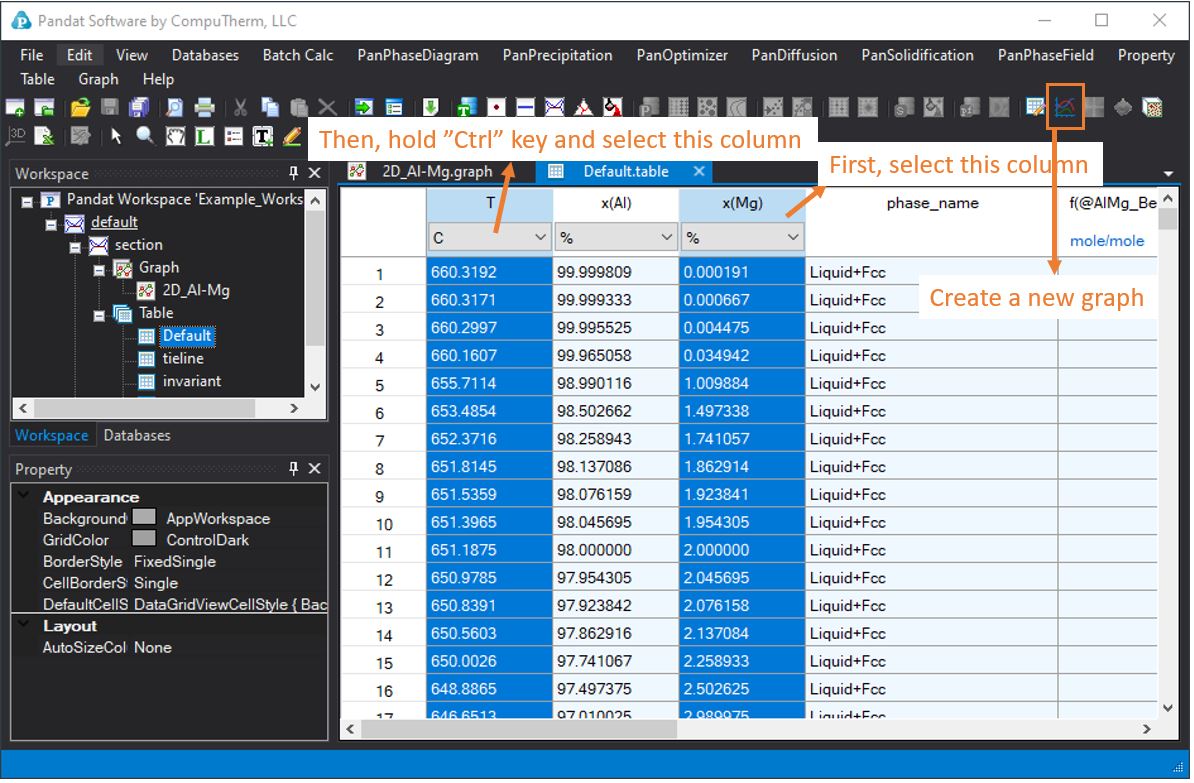This screenshot has width=1194, height=783.
Task: Click the GridColor swatch in Property panel
Action: pos(145,540)
